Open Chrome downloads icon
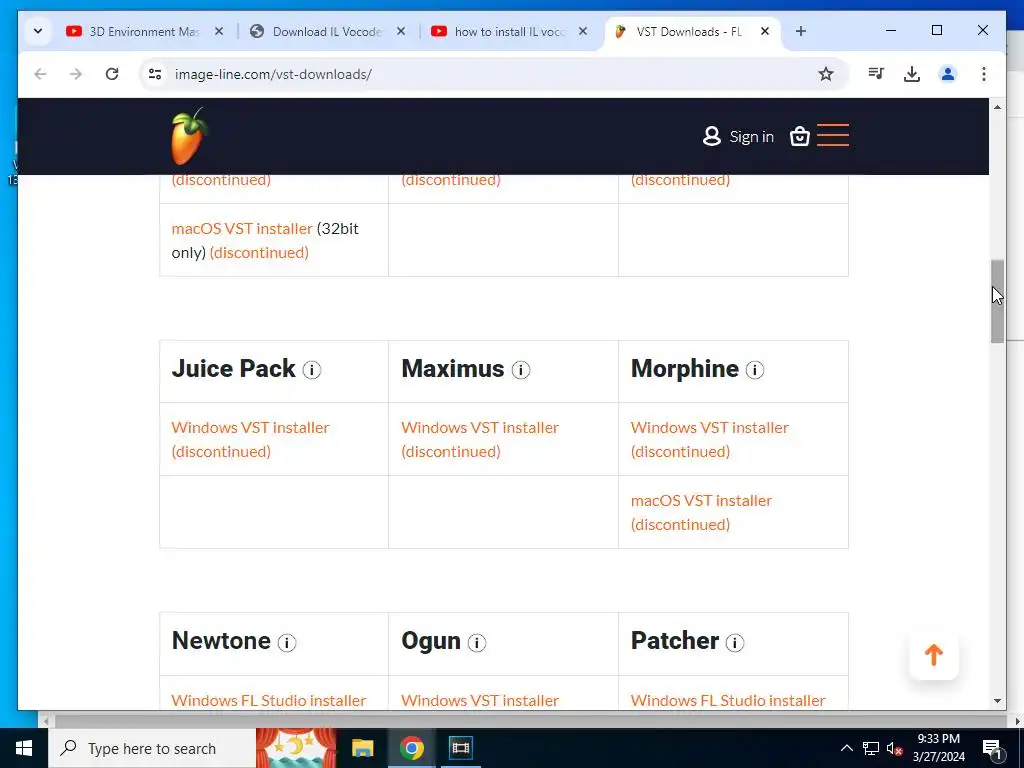Viewport: 1024px width, 768px height. (x=912, y=74)
